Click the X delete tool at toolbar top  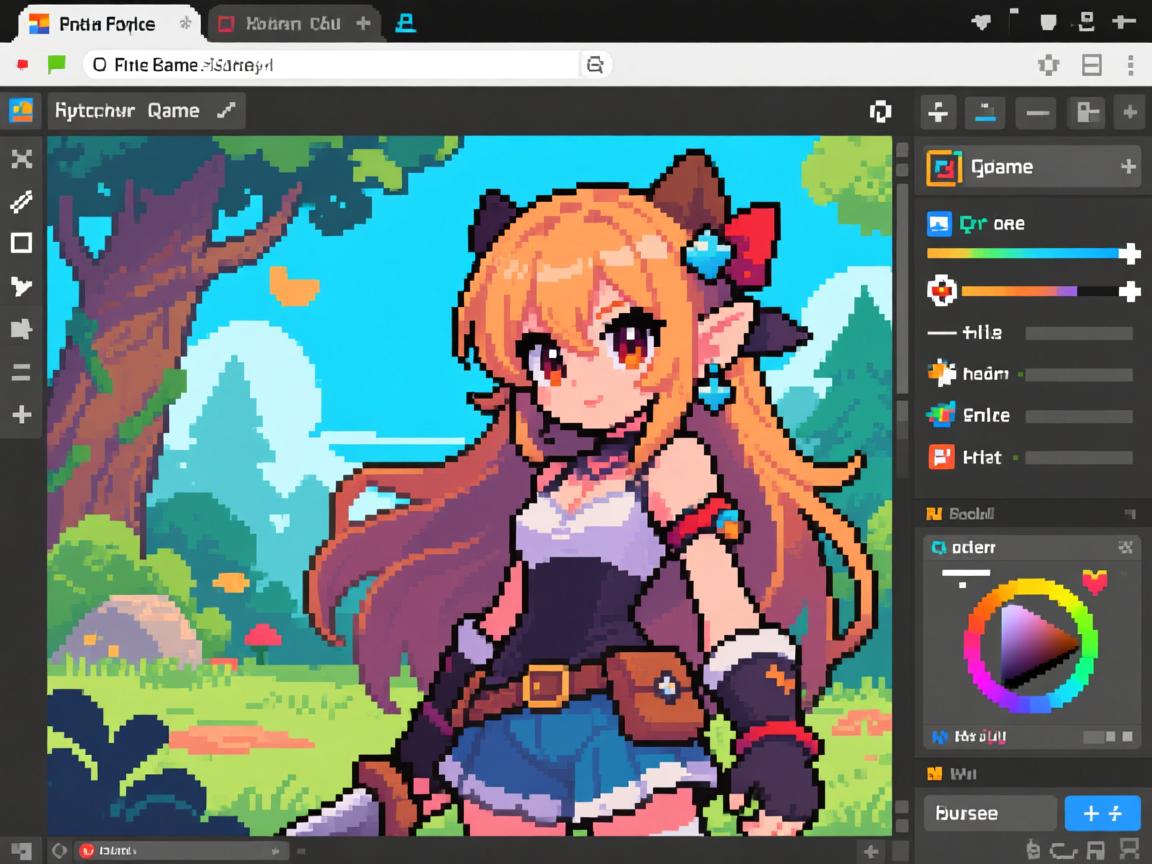pyautogui.click(x=22, y=159)
